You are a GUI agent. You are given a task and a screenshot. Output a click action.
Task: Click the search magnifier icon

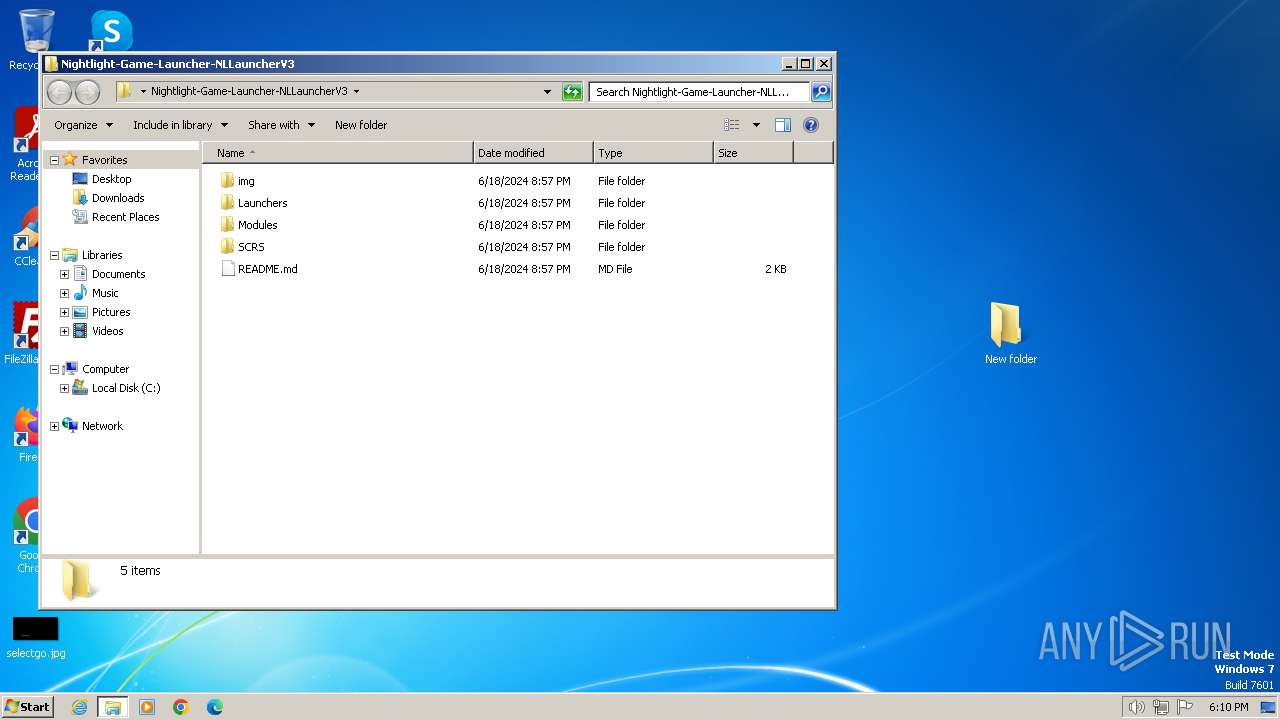pos(821,92)
